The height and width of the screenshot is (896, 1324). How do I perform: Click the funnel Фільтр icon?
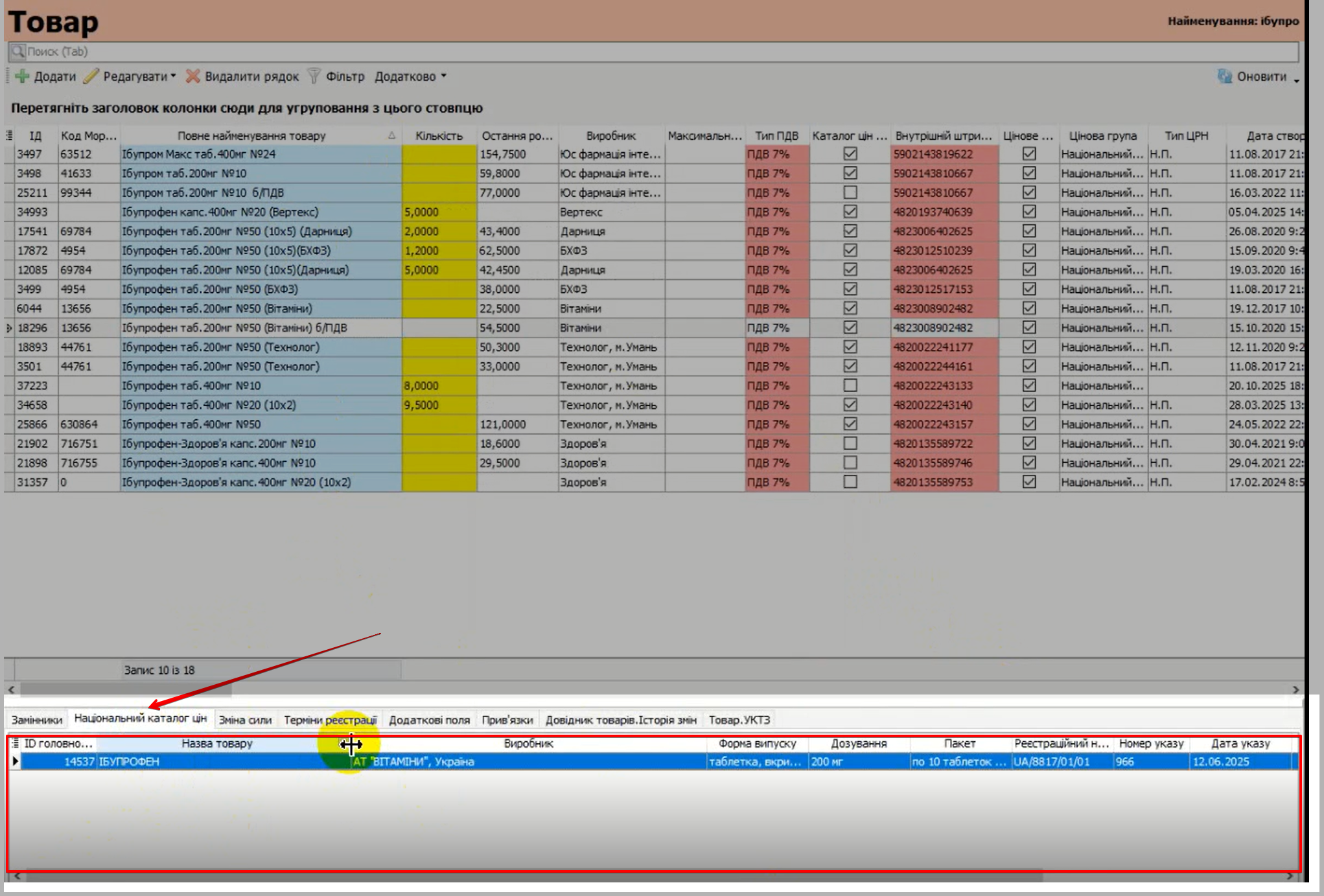(314, 76)
